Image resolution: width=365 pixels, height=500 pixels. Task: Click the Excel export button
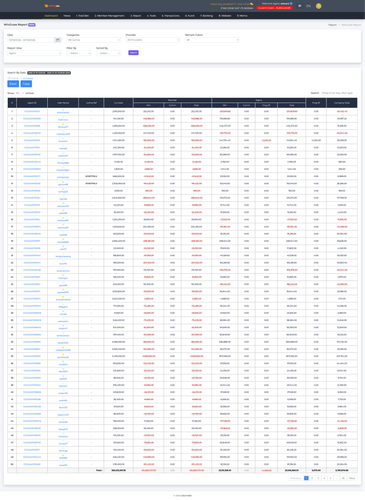pyautogui.click(x=13, y=84)
